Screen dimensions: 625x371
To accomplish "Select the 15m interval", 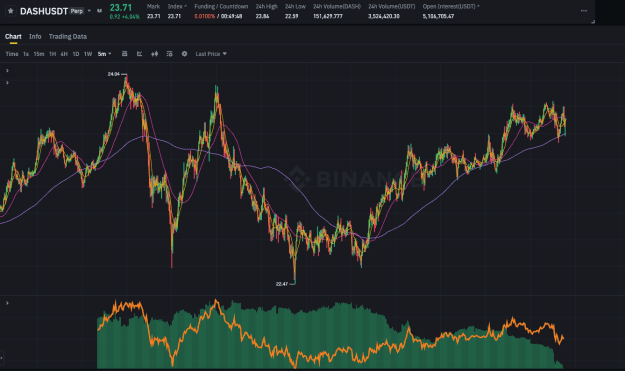I will point(39,54).
